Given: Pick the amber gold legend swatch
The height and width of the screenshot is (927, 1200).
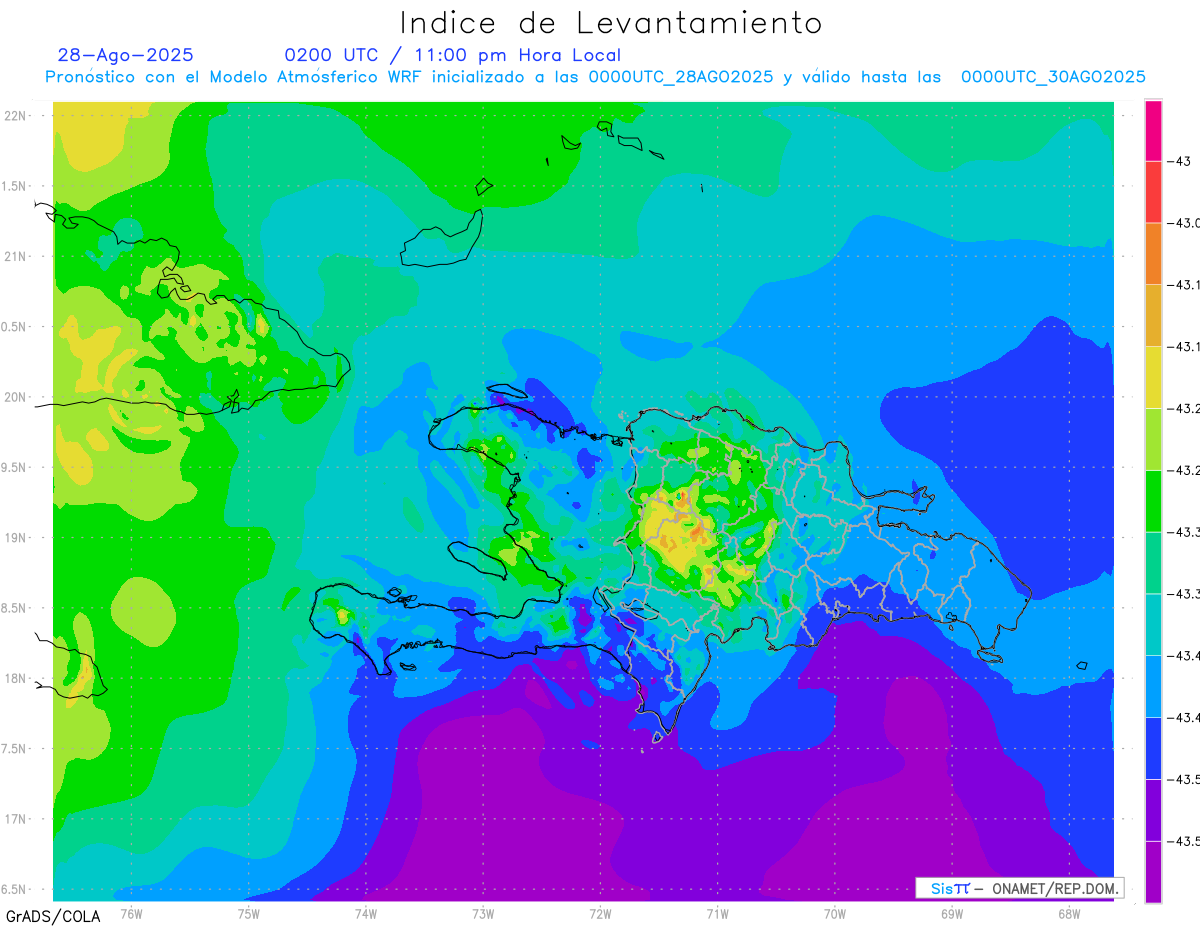Looking at the screenshot, I should [x=1153, y=316].
